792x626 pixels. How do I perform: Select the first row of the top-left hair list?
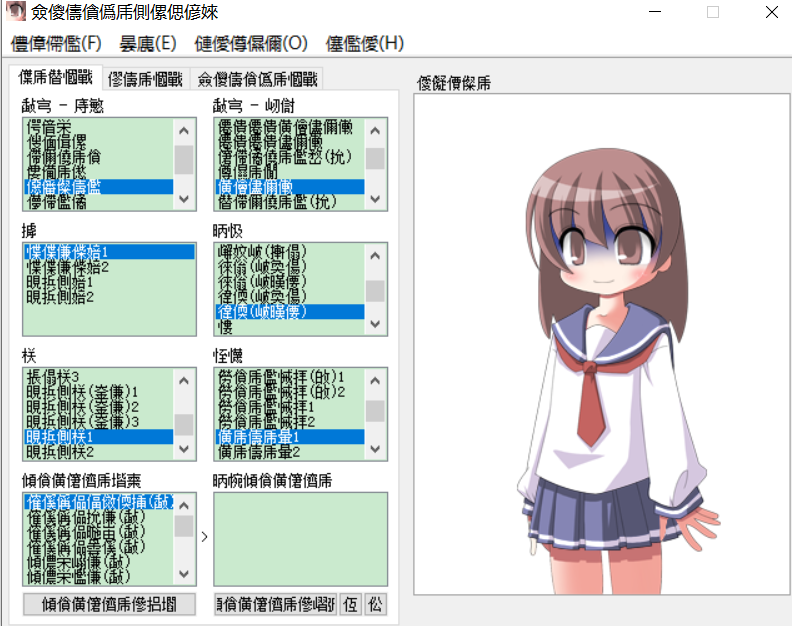click(98, 127)
